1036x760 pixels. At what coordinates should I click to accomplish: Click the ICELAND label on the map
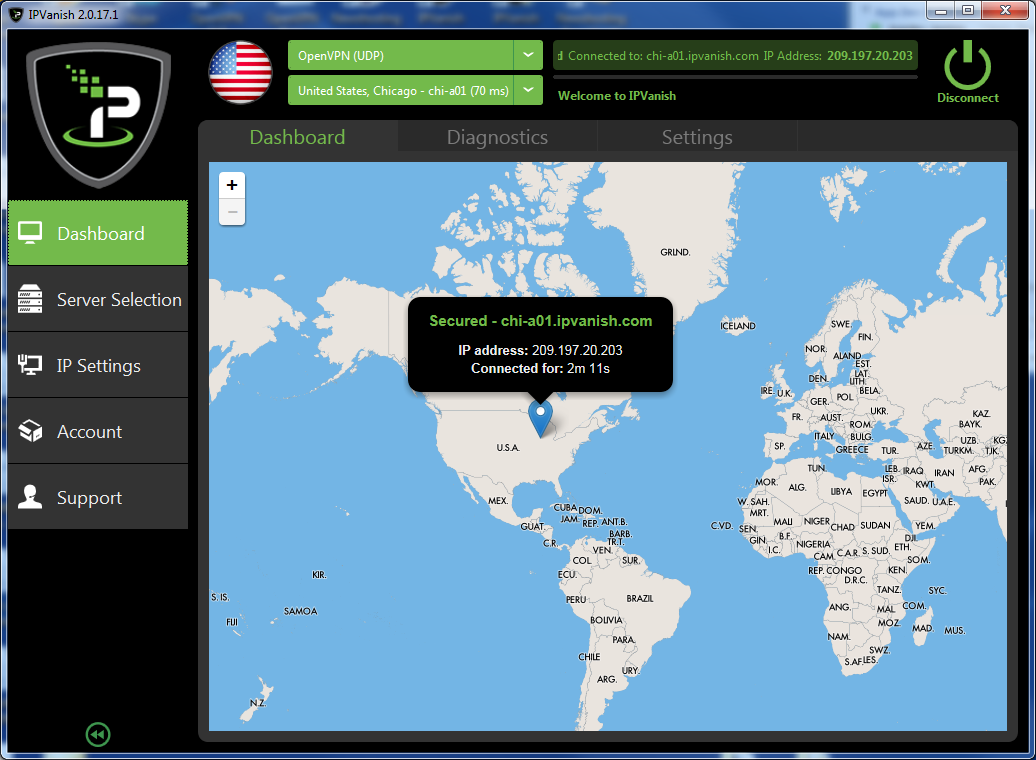pos(738,326)
